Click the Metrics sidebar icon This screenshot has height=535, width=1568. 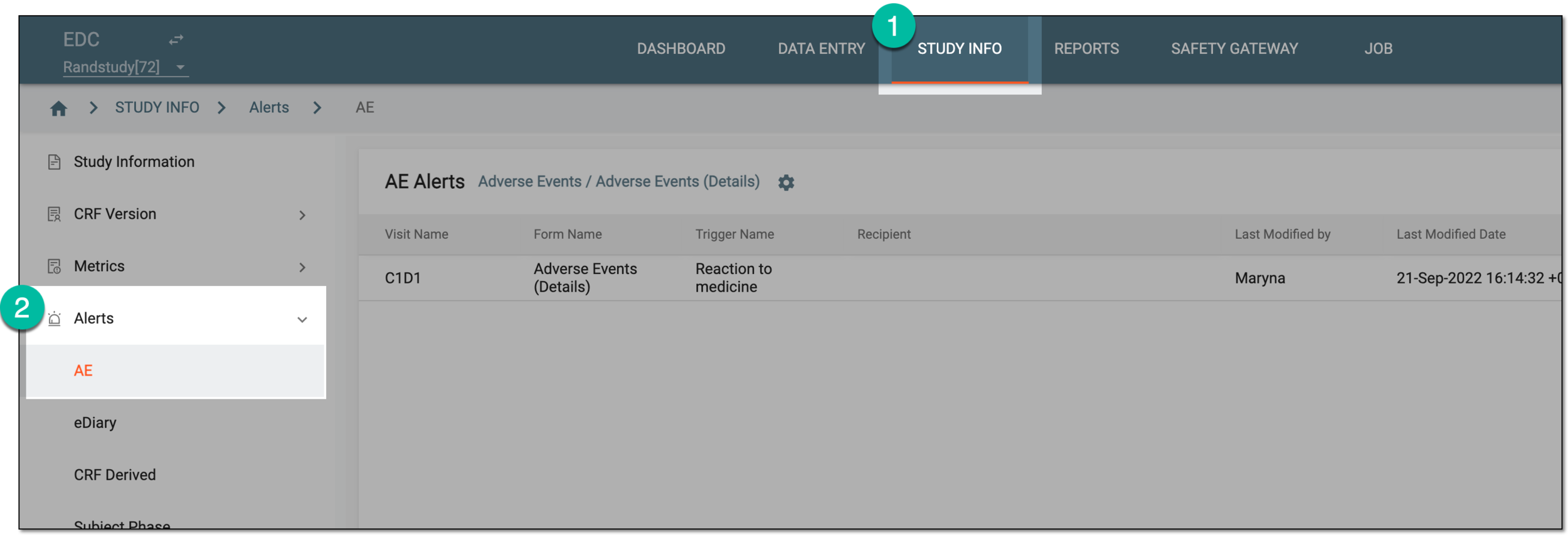(55, 267)
